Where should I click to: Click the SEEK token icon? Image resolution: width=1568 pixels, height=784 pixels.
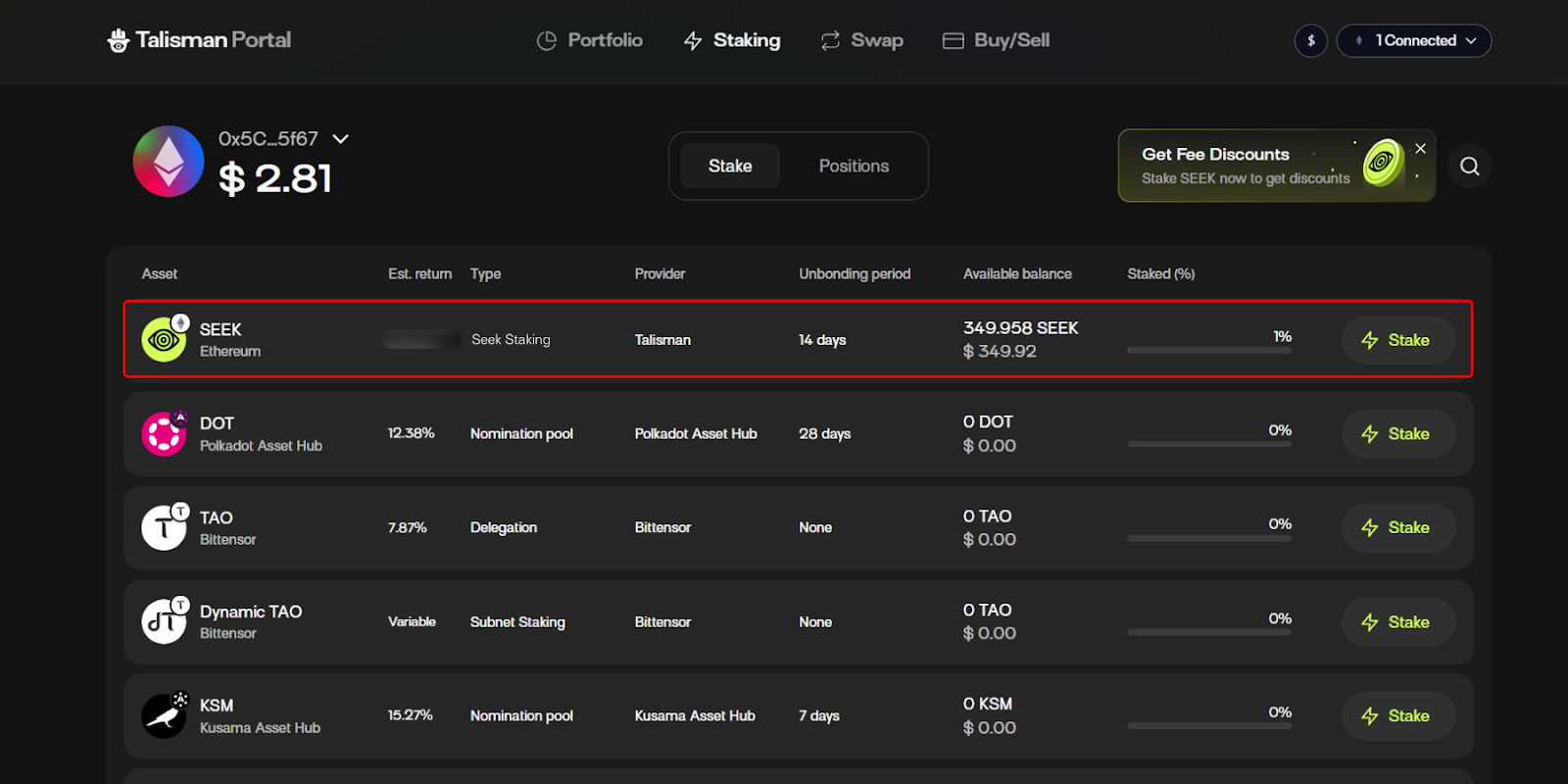click(x=164, y=340)
